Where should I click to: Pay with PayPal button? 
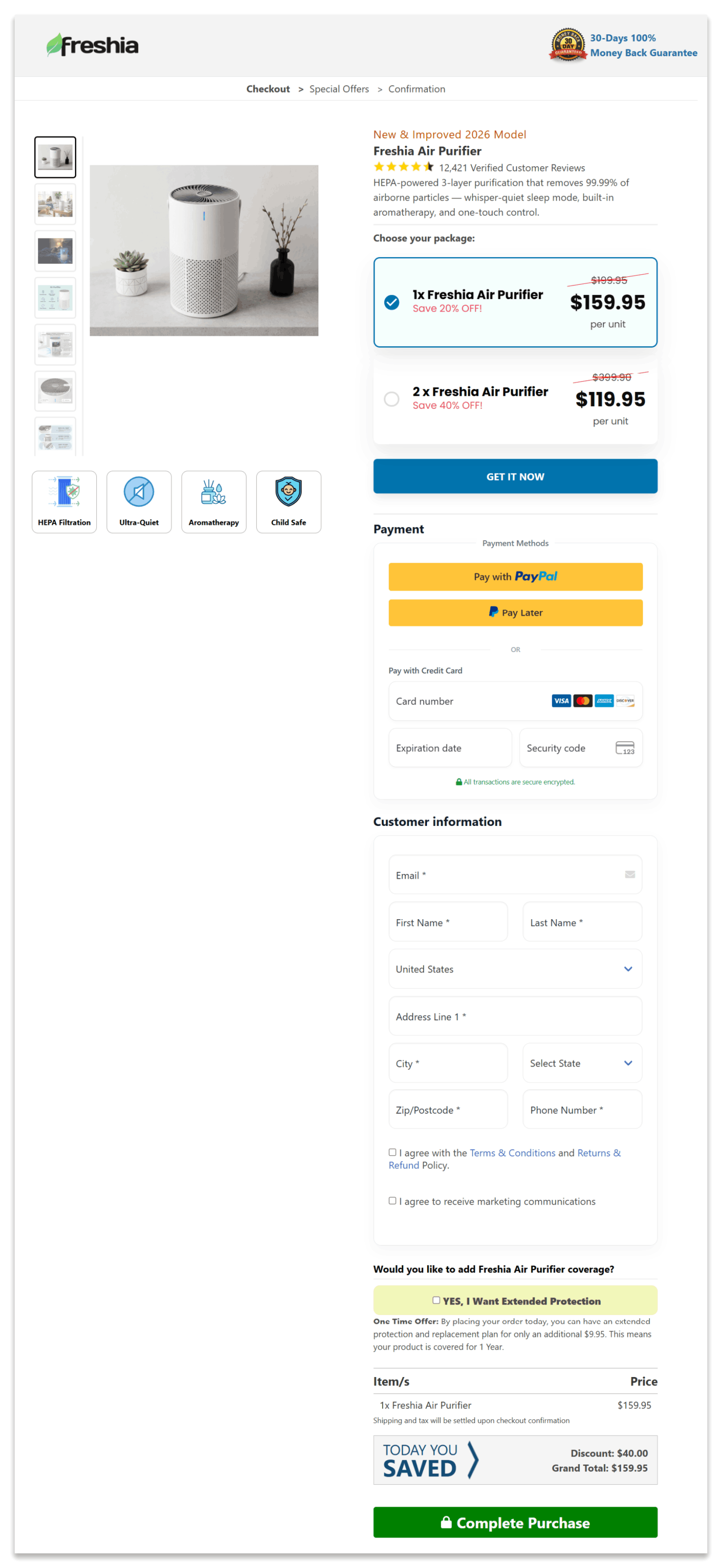click(x=516, y=577)
